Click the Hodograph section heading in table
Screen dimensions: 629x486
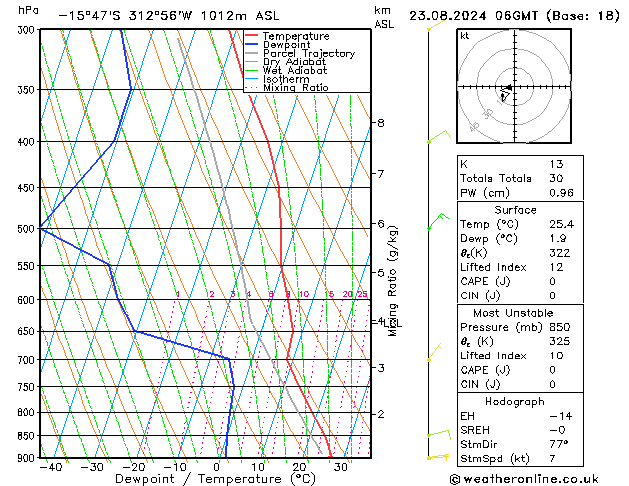(515, 402)
